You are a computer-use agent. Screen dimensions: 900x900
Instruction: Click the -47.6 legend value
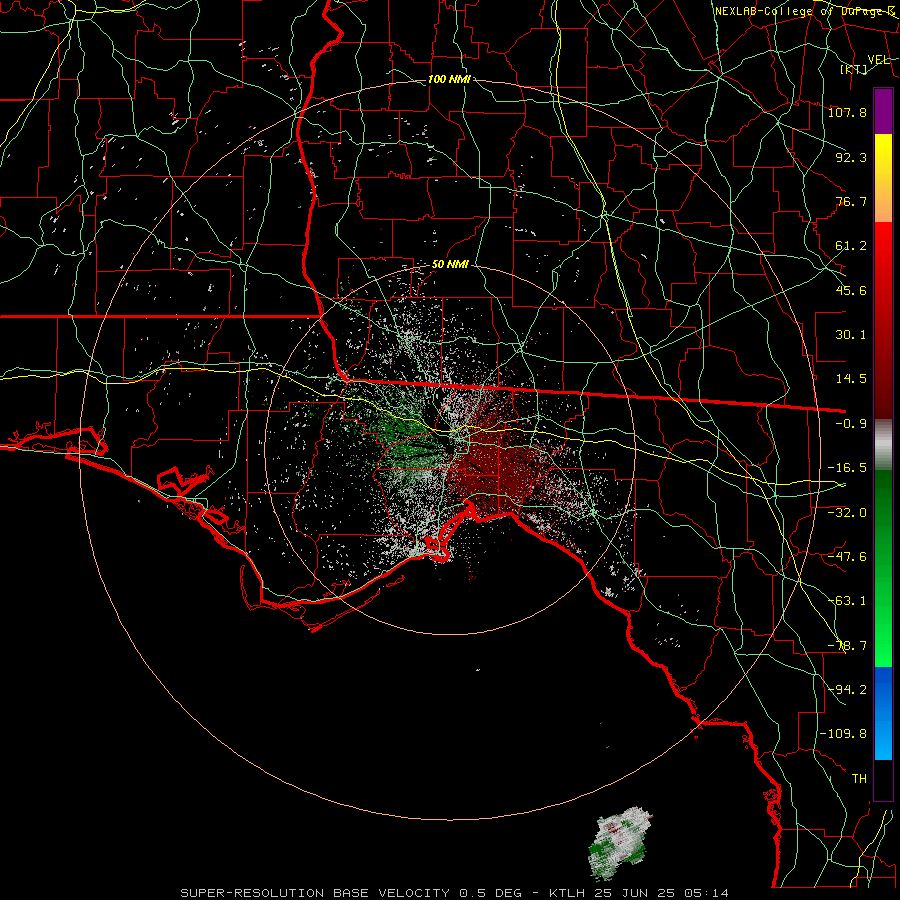(847, 556)
